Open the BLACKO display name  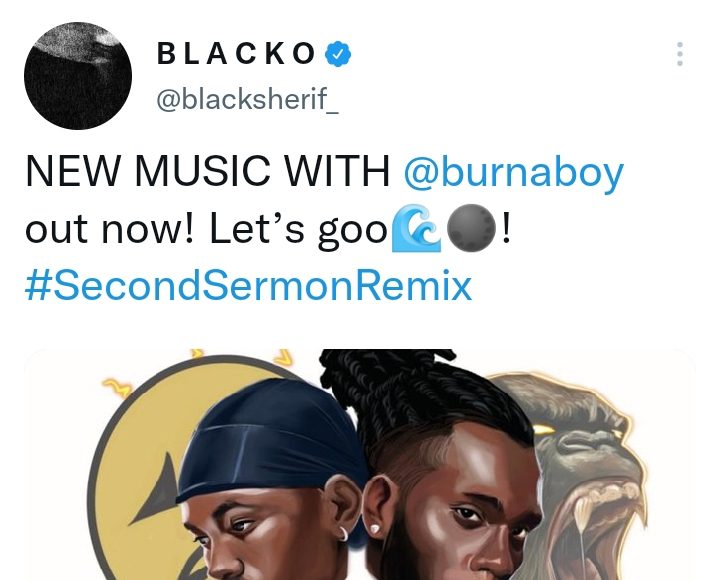coord(236,53)
